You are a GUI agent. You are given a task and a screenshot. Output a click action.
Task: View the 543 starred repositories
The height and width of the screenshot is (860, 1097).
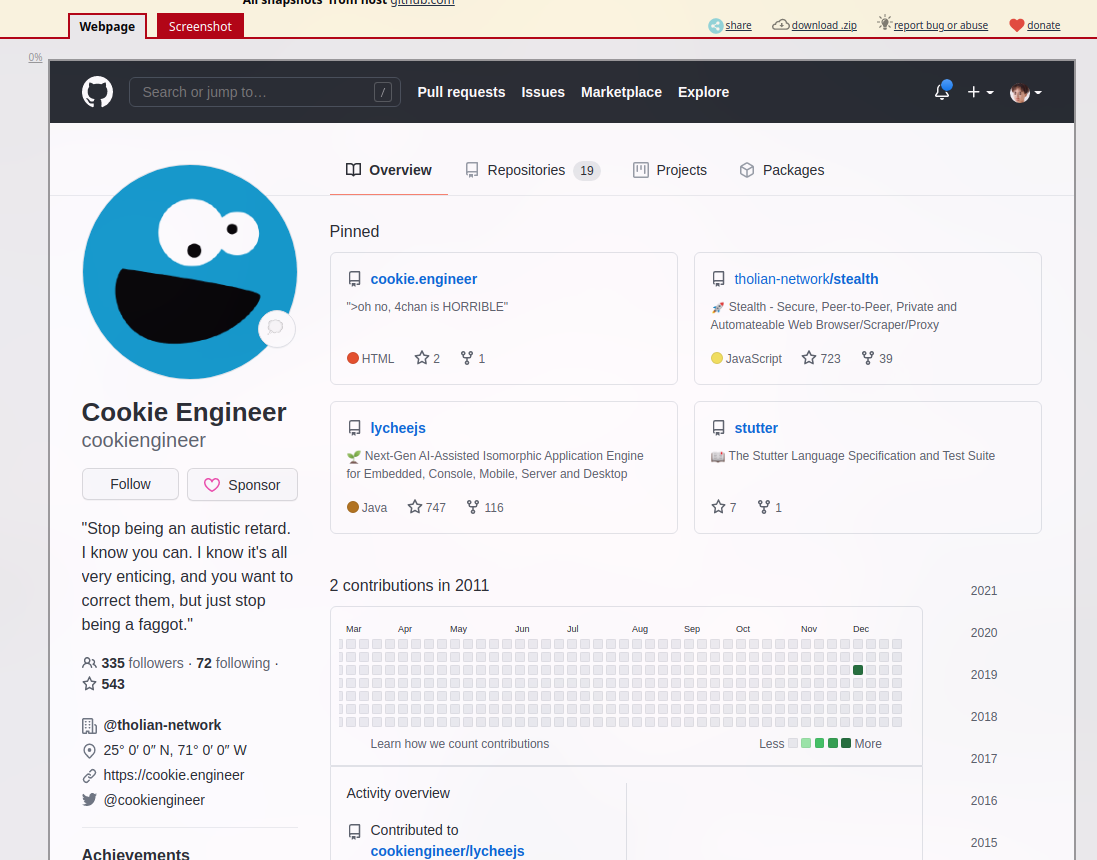[104, 684]
